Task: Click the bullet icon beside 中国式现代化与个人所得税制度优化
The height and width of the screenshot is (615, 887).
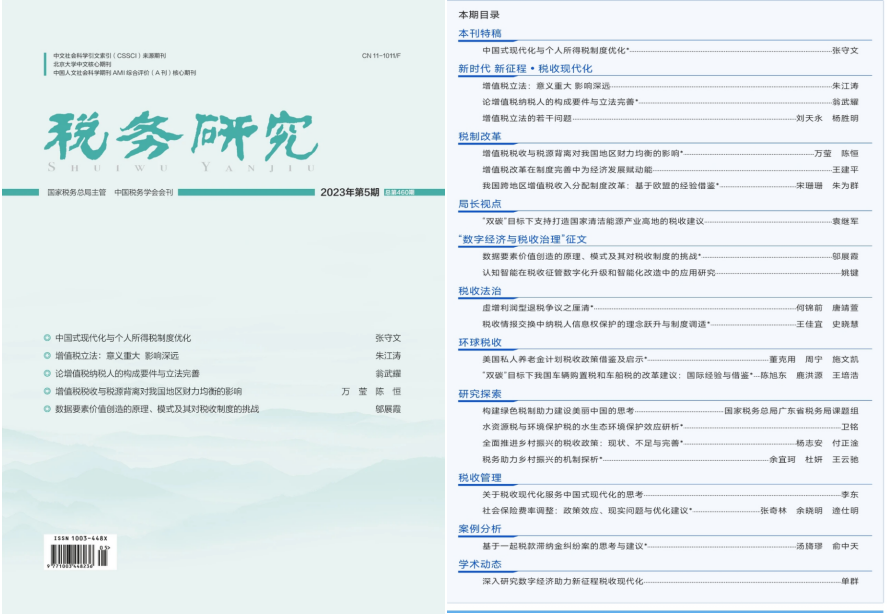Action: (x=48, y=338)
